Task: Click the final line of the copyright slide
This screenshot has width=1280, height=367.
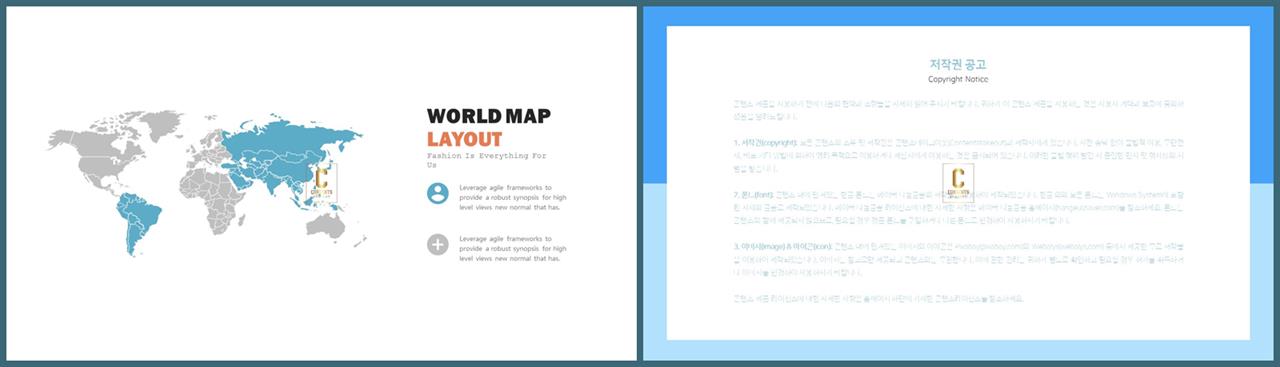Action: click(878, 298)
